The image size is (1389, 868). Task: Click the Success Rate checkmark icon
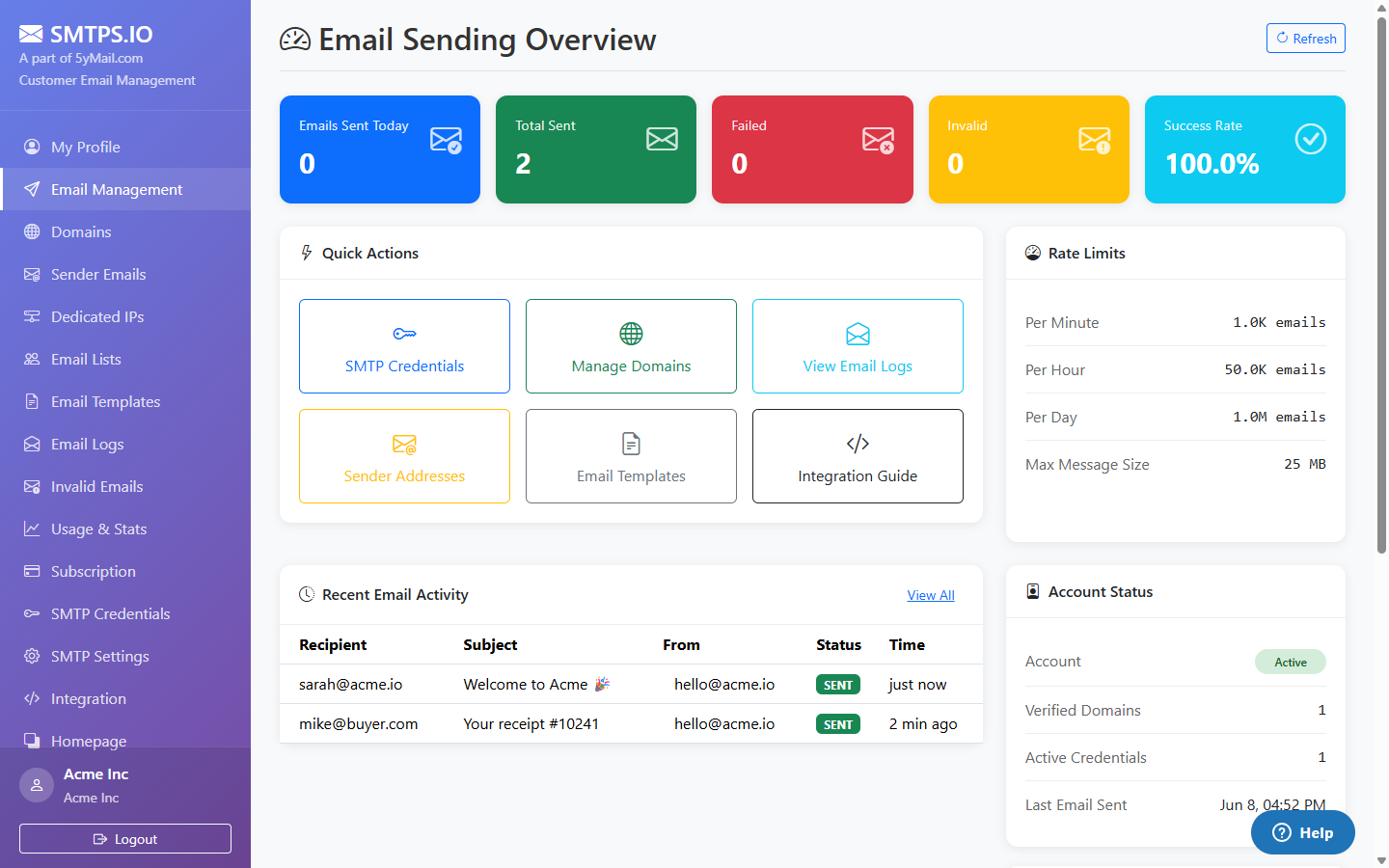tap(1310, 139)
